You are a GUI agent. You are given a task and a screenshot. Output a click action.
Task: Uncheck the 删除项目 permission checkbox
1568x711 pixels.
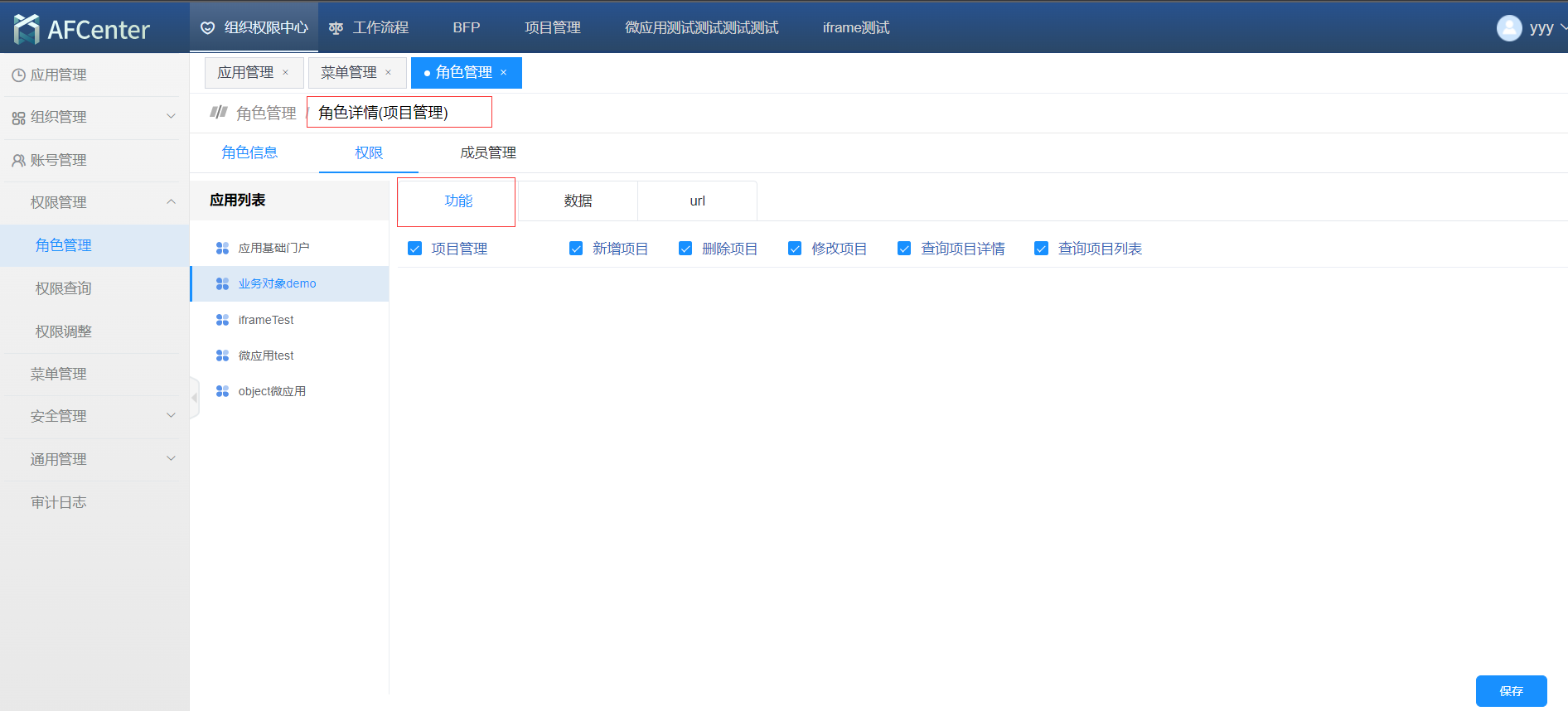(685, 249)
